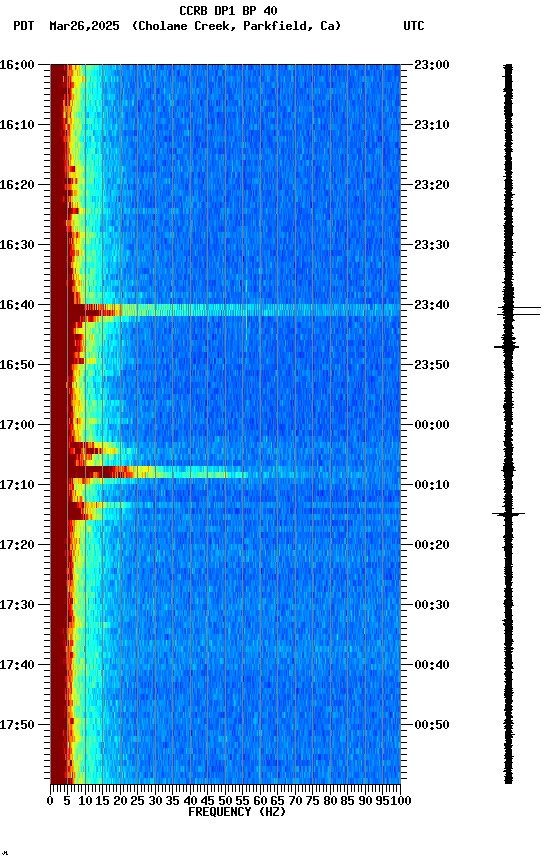Click the 23:30 UTC time label
The height and width of the screenshot is (864, 552).
tap(432, 245)
